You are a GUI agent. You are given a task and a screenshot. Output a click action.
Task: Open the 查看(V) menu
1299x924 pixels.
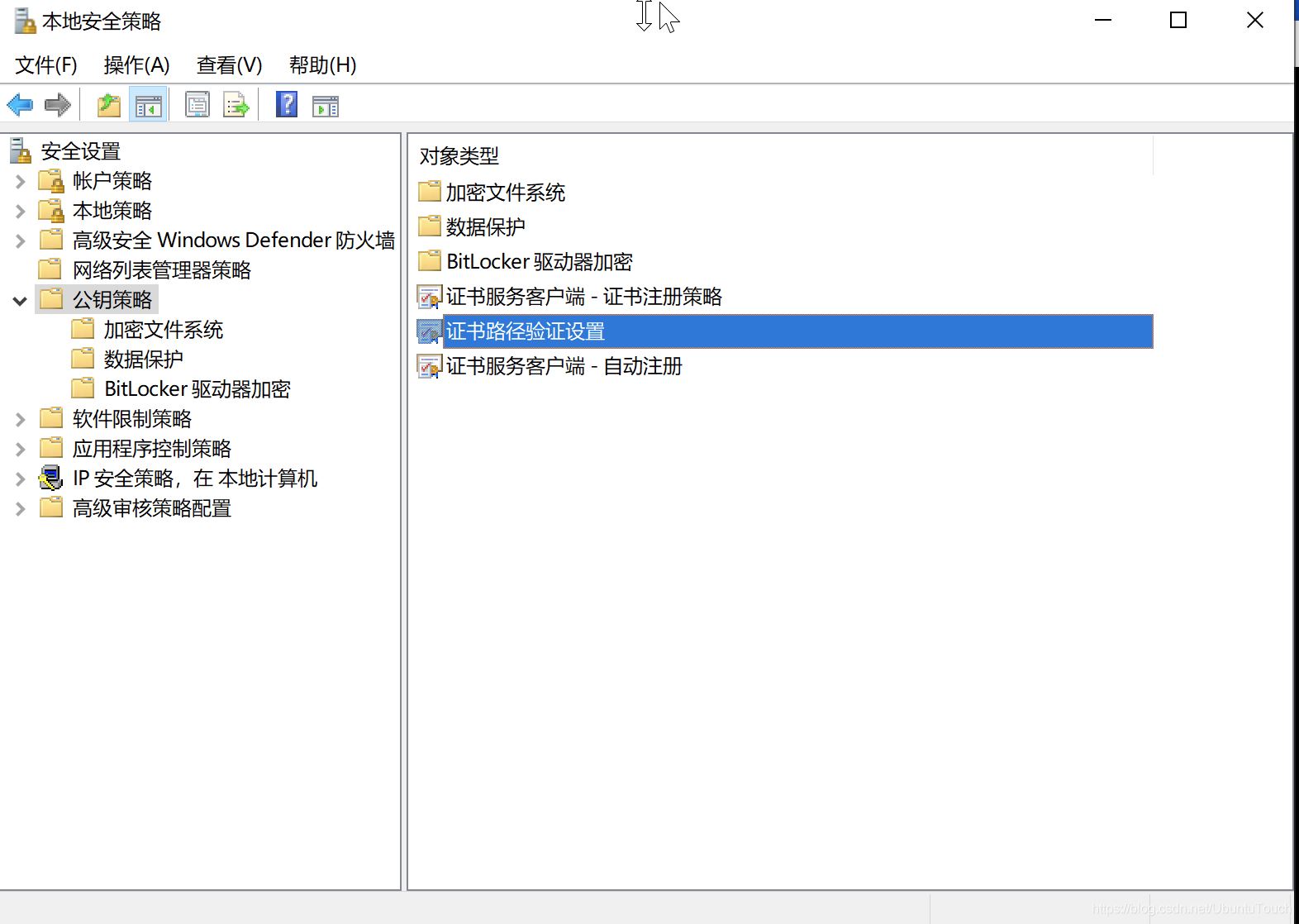click(x=229, y=65)
